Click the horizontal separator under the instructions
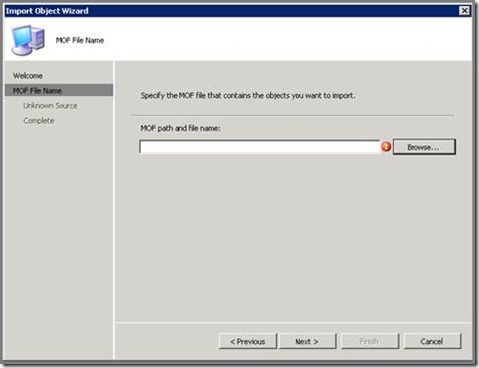Screen dimensions: 479x368 (x=292, y=116)
